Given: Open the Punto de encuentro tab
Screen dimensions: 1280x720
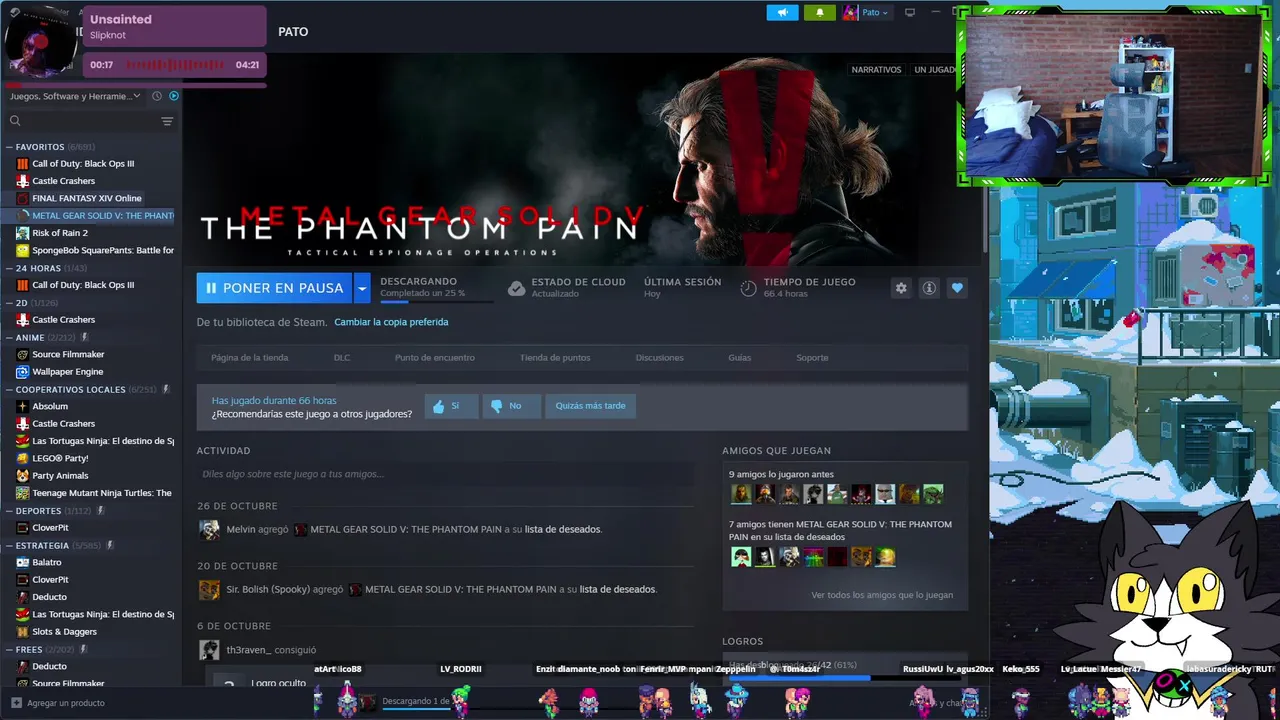Looking at the screenshot, I should [x=435, y=358].
